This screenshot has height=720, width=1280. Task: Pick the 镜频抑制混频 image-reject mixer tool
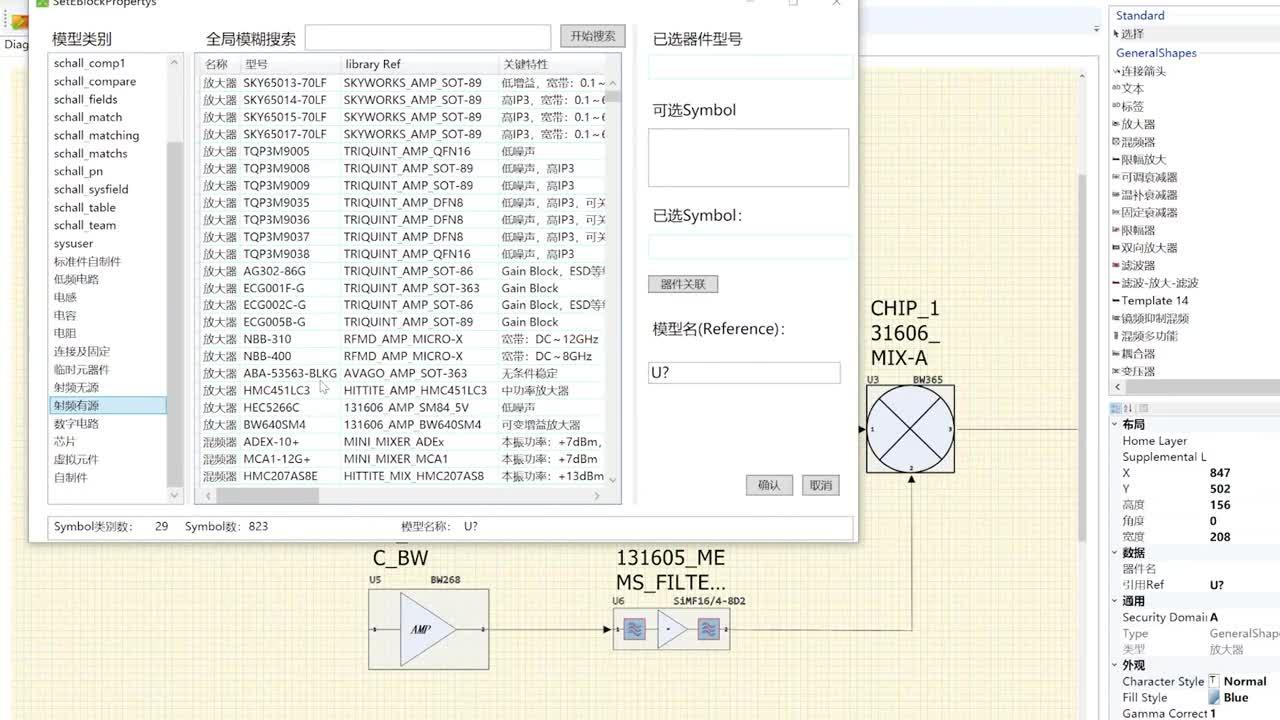coord(1153,318)
